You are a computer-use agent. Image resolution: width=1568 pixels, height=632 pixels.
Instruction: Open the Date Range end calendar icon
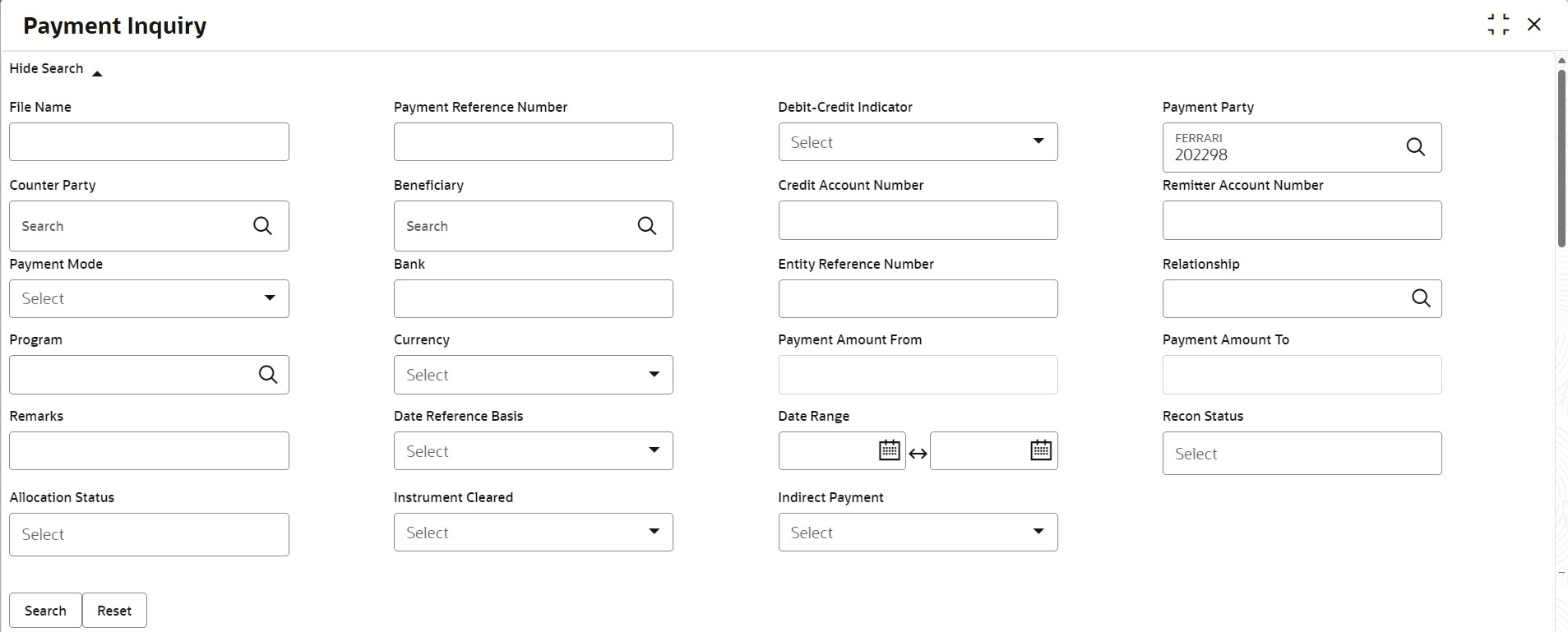tap(1041, 450)
